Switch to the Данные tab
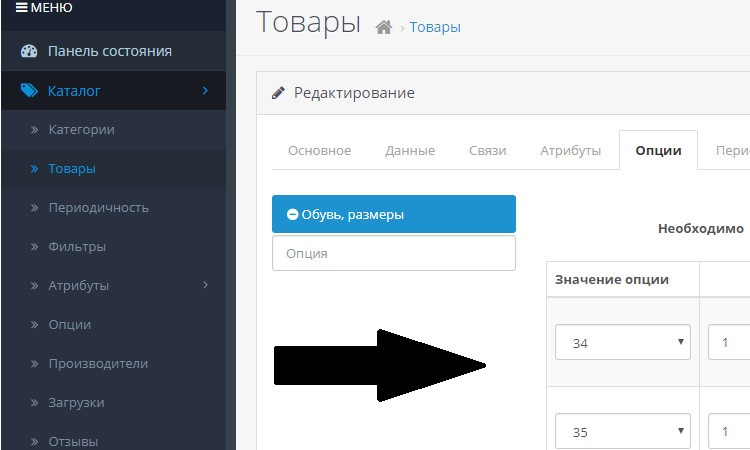750x450 pixels. (410, 151)
